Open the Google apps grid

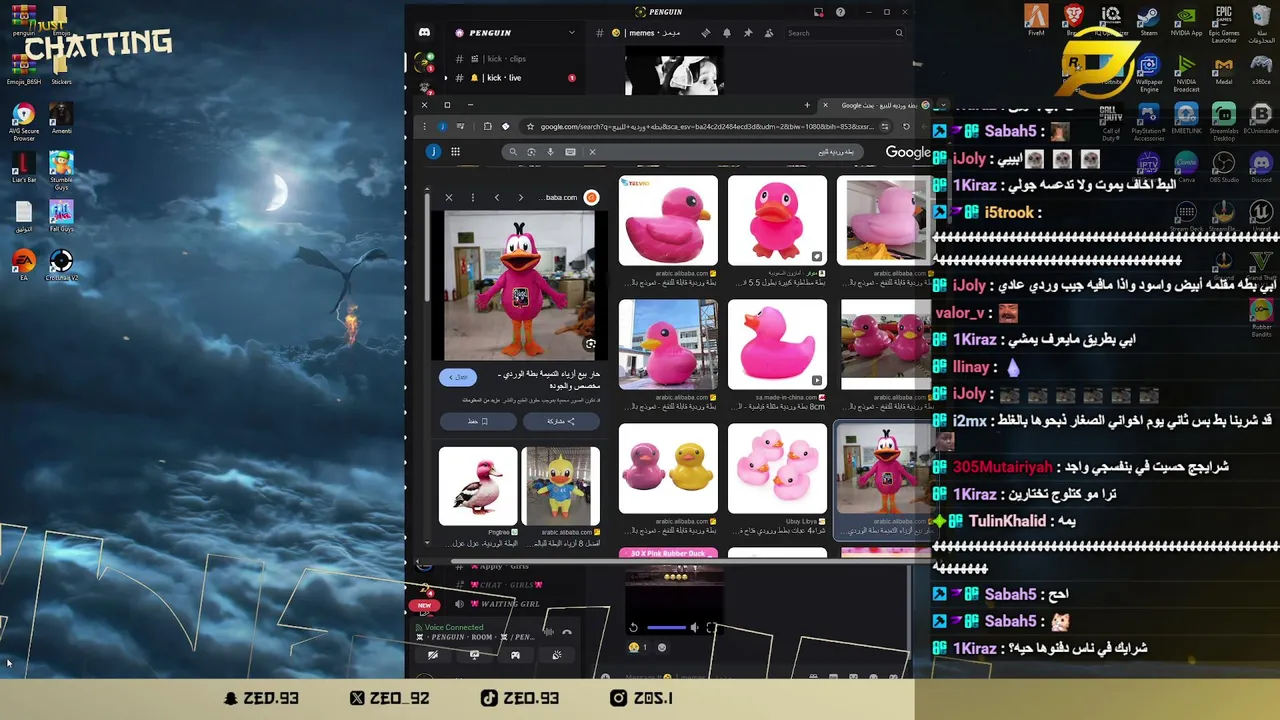pos(455,152)
